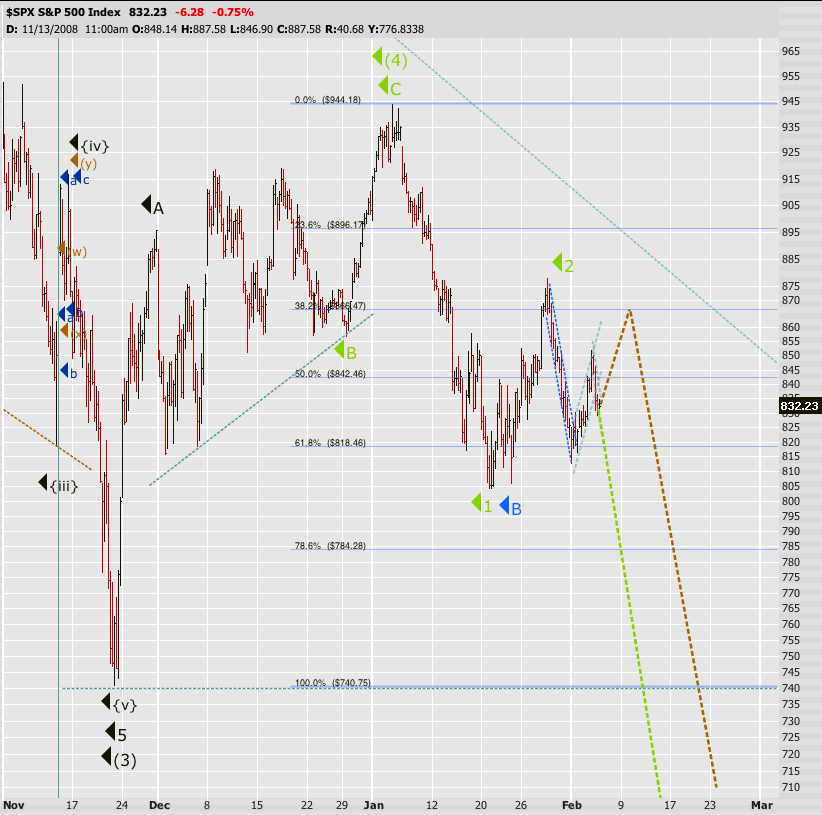The image size is (822, 815).
Task: Select the green C wave label near the peak
Action: (x=390, y=87)
